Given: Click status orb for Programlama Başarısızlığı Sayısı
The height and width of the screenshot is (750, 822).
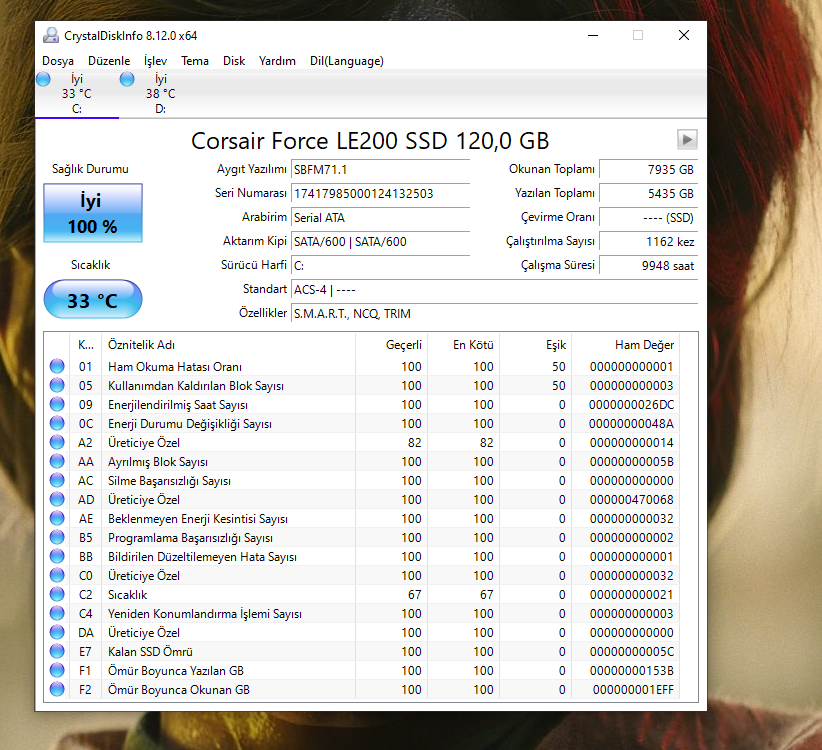Looking at the screenshot, I should 57,538.
